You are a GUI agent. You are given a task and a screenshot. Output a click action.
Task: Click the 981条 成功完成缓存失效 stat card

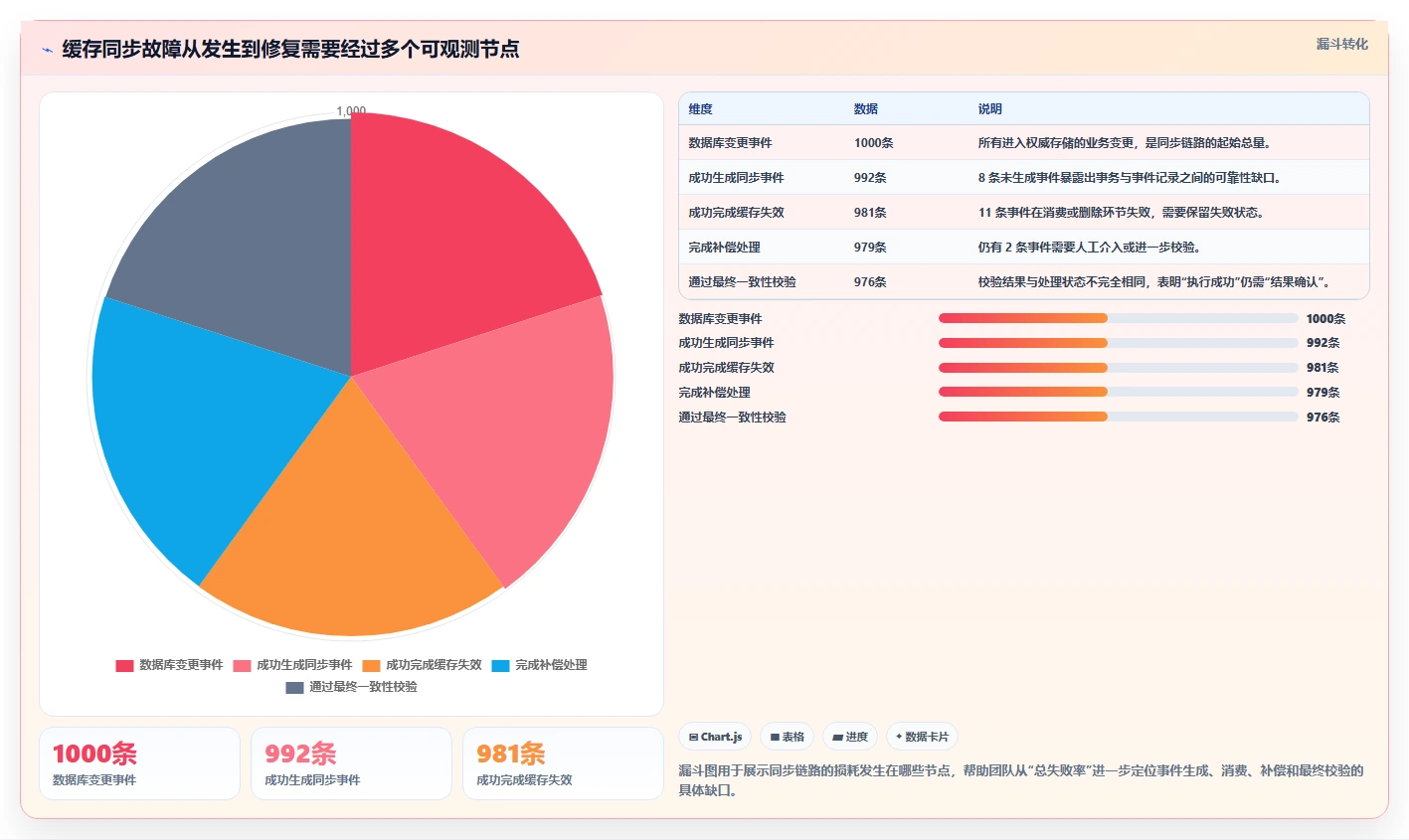(563, 763)
